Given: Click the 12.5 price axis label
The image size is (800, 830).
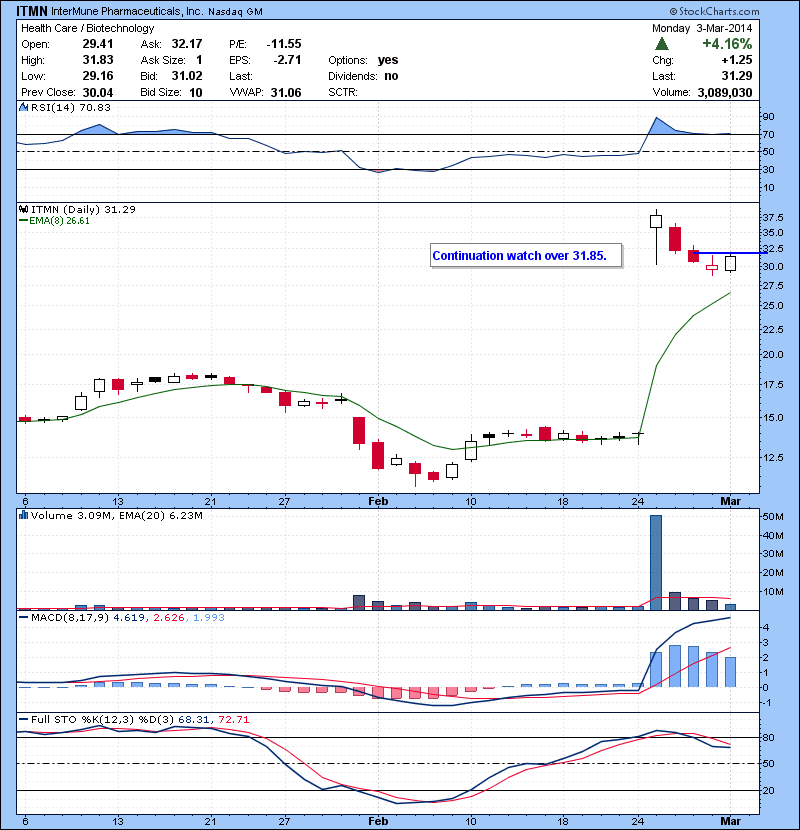Looking at the screenshot, I should (x=773, y=457).
